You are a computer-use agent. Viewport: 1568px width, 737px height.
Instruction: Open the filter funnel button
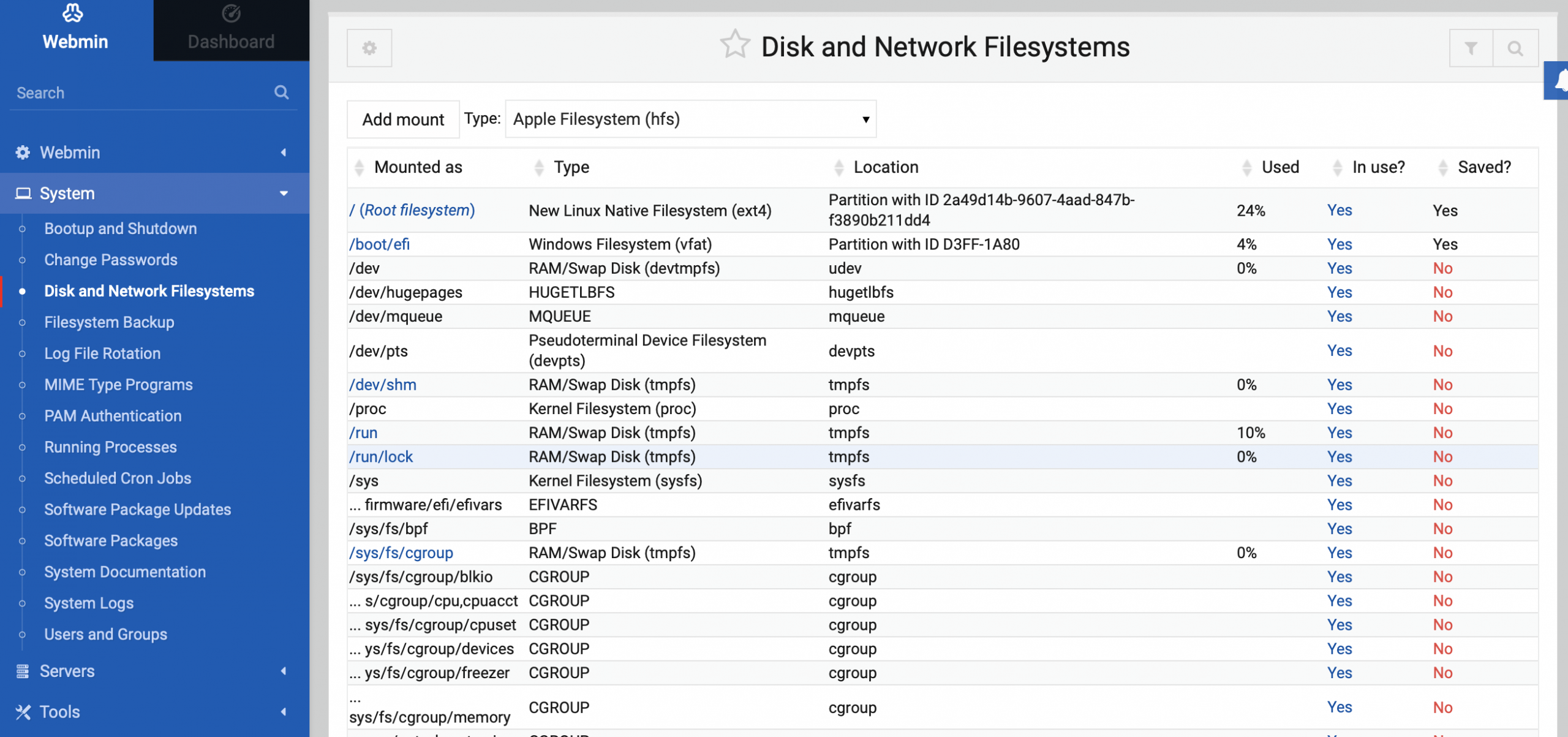click(1471, 48)
